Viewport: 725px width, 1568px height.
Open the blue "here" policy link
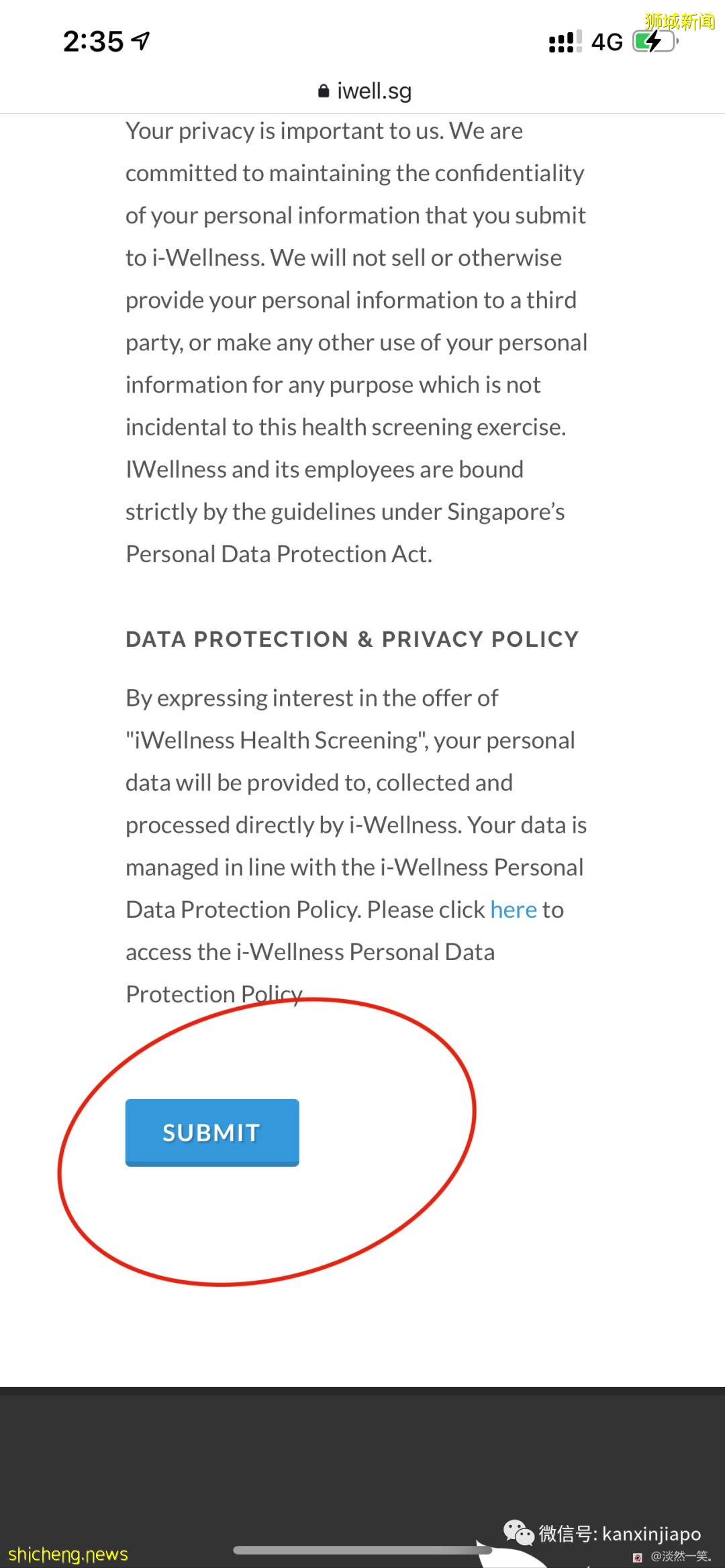514,910
